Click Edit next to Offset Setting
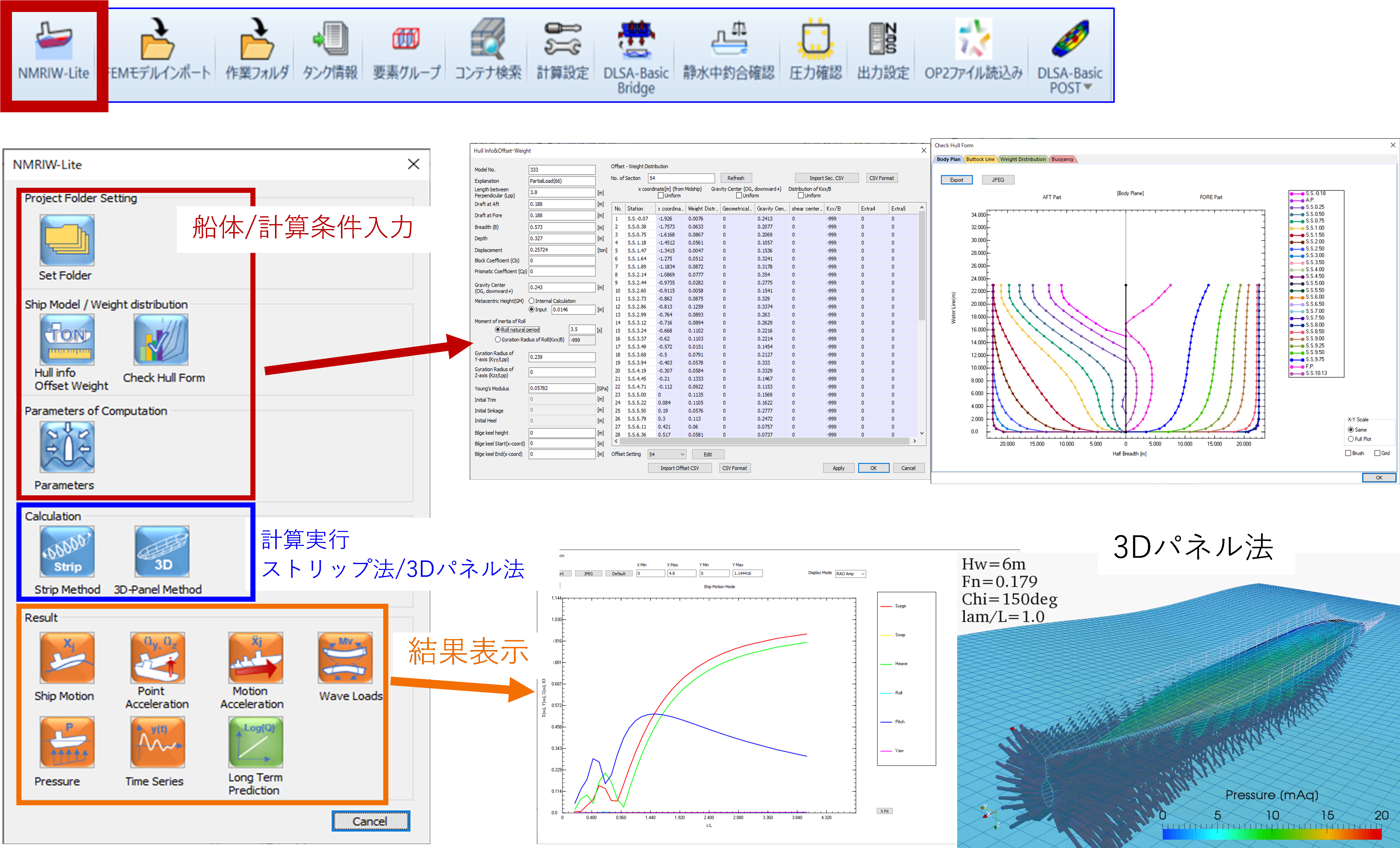Image resolution: width=1400 pixels, height=848 pixels. coord(708,454)
